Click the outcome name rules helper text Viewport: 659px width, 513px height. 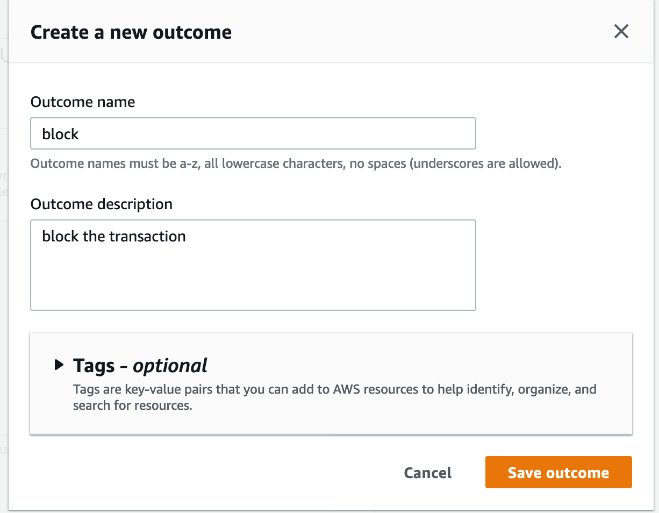click(295, 163)
